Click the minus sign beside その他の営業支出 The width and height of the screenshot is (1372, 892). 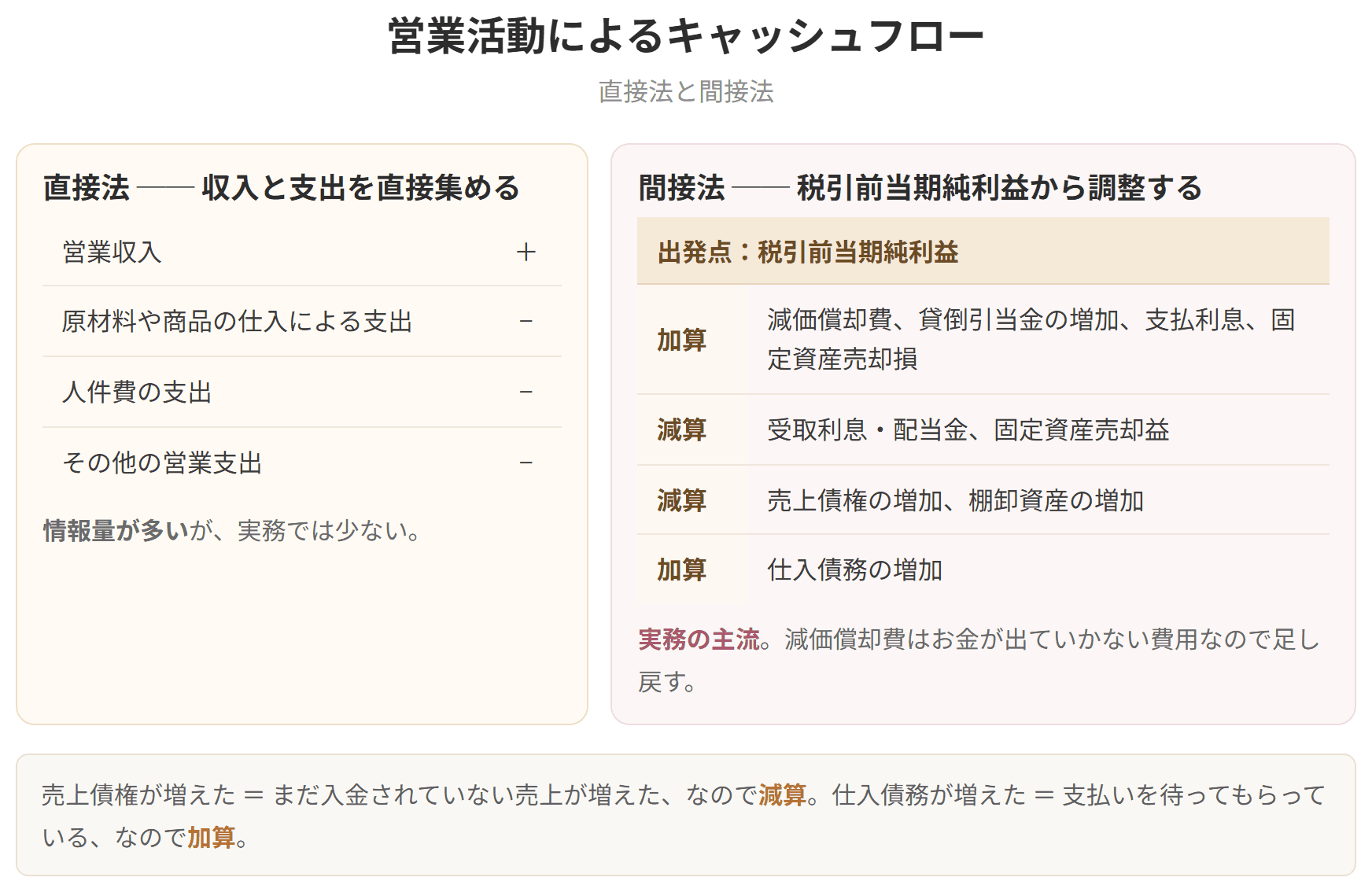[x=526, y=463]
